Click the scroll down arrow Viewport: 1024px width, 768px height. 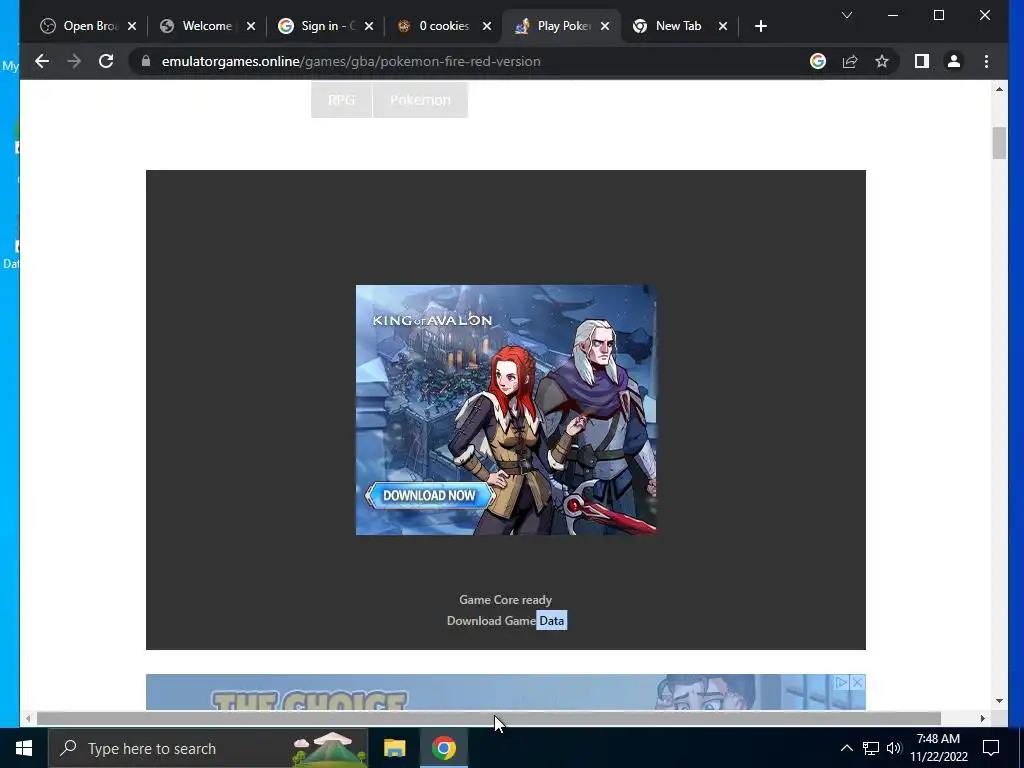point(999,701)
